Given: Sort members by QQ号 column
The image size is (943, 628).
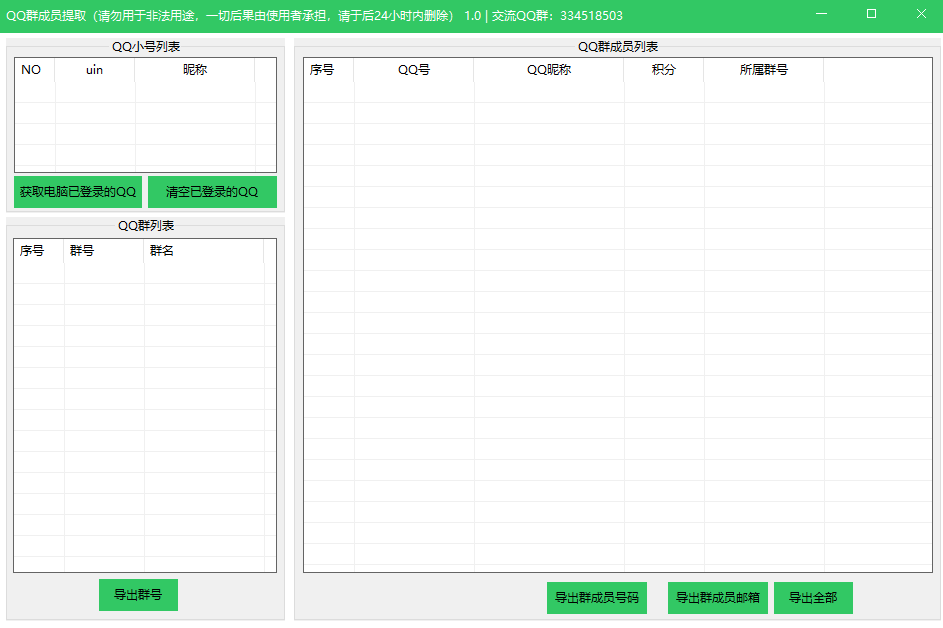Looking at the screenshot, I should coord(414,70).
